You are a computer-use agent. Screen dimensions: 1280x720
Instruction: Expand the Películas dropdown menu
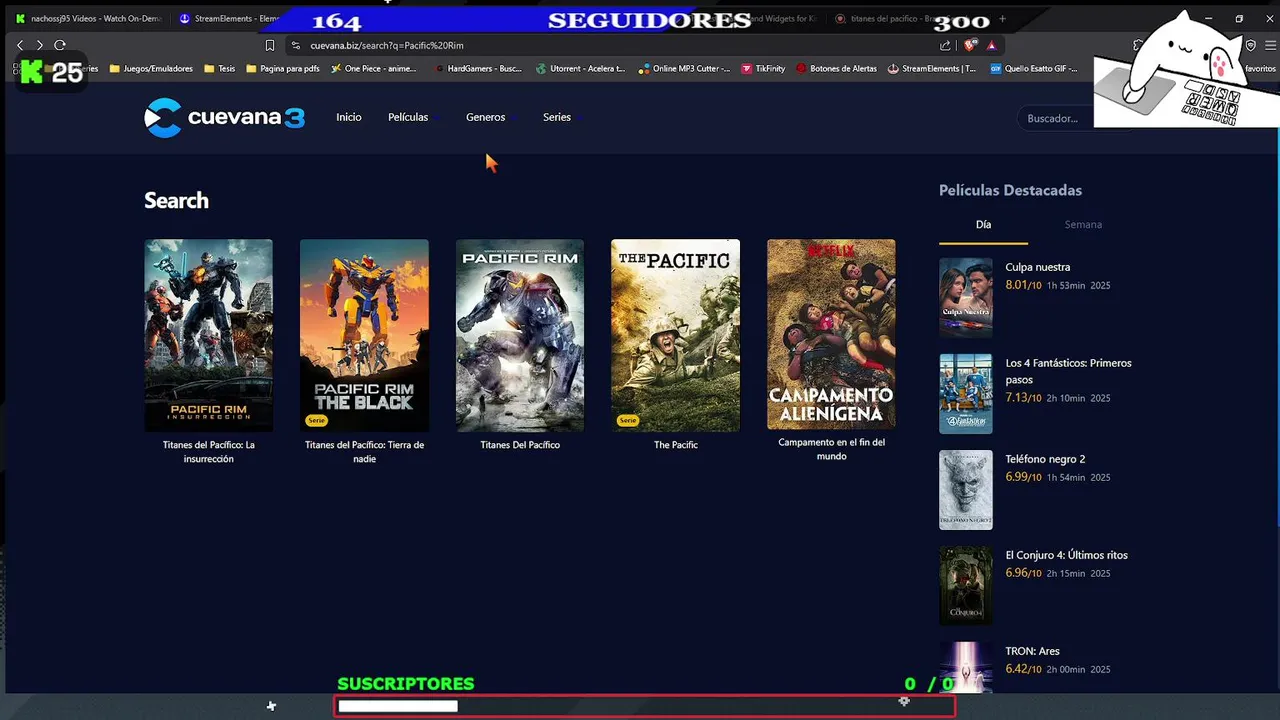click(412, 117)
